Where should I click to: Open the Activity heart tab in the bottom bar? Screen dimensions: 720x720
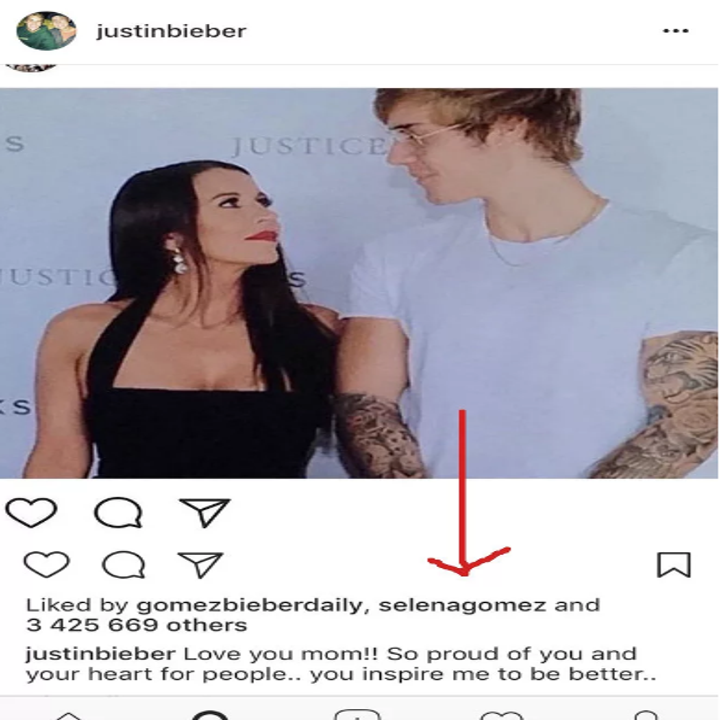pyautogui.click(x=501, y=715)
